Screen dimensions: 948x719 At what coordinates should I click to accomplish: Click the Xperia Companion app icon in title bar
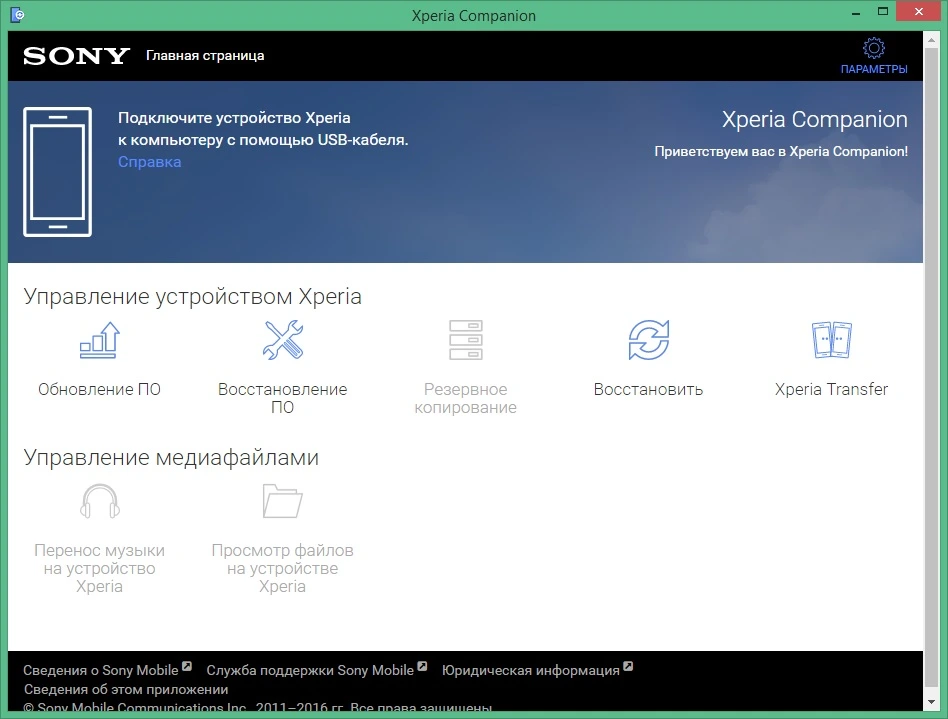pos(18,15)
